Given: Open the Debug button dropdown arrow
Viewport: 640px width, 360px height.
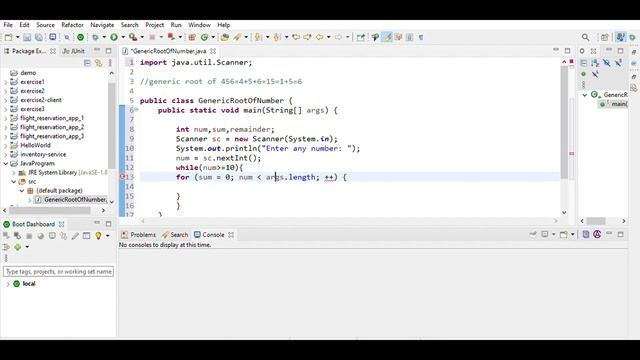Looking at the screenshot, I should [x=104, y=37].
